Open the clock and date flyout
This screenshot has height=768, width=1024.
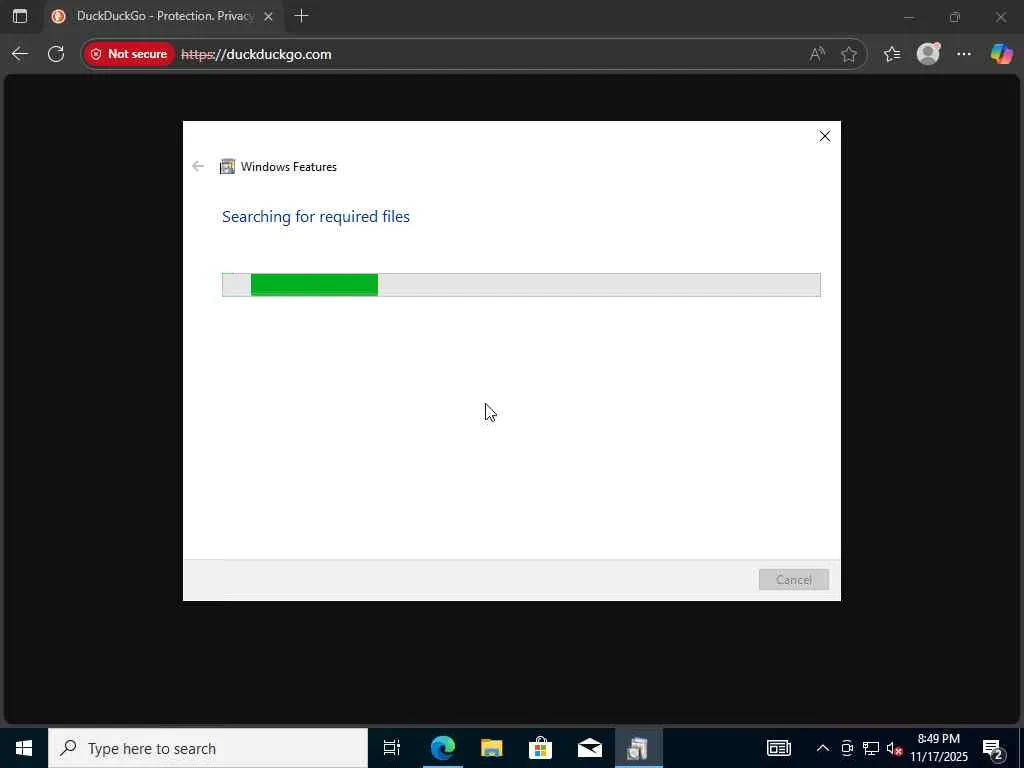click(939, 748)
